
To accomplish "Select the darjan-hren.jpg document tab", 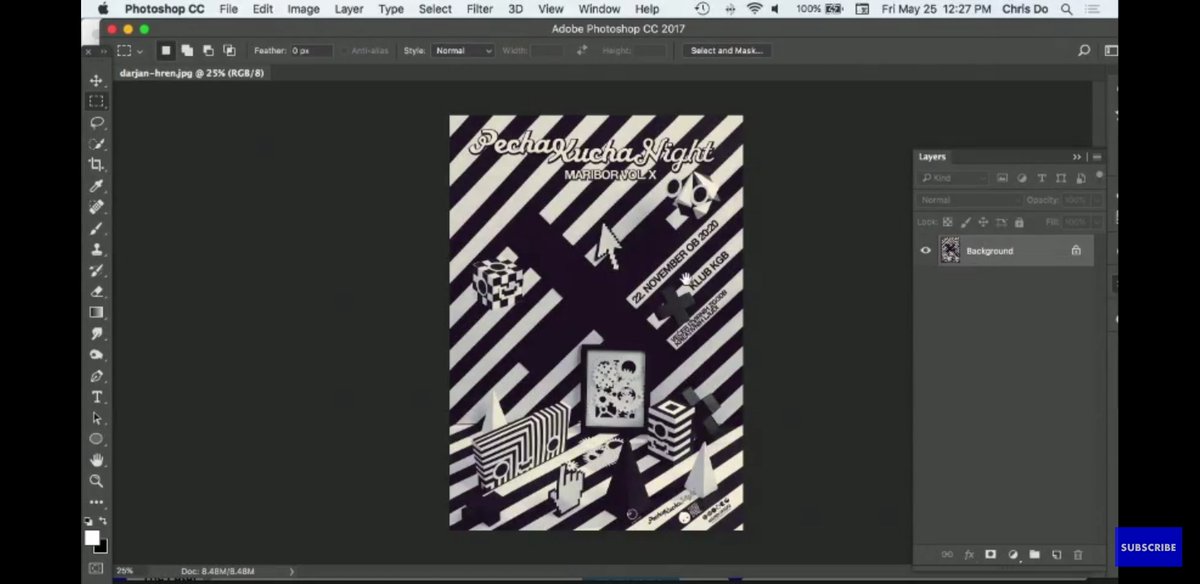I will [x=191, y=73].
